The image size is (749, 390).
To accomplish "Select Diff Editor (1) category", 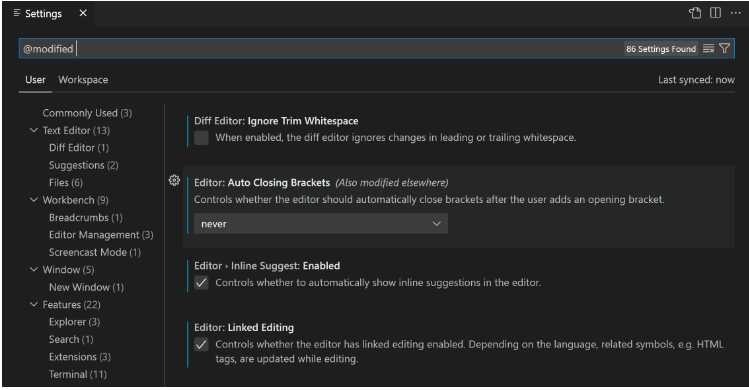I will point(79,148).
